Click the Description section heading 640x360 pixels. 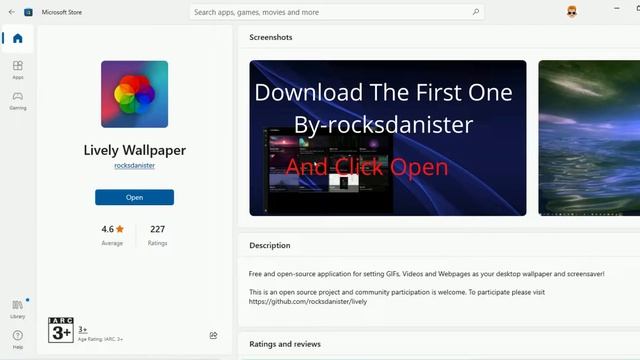270,245
